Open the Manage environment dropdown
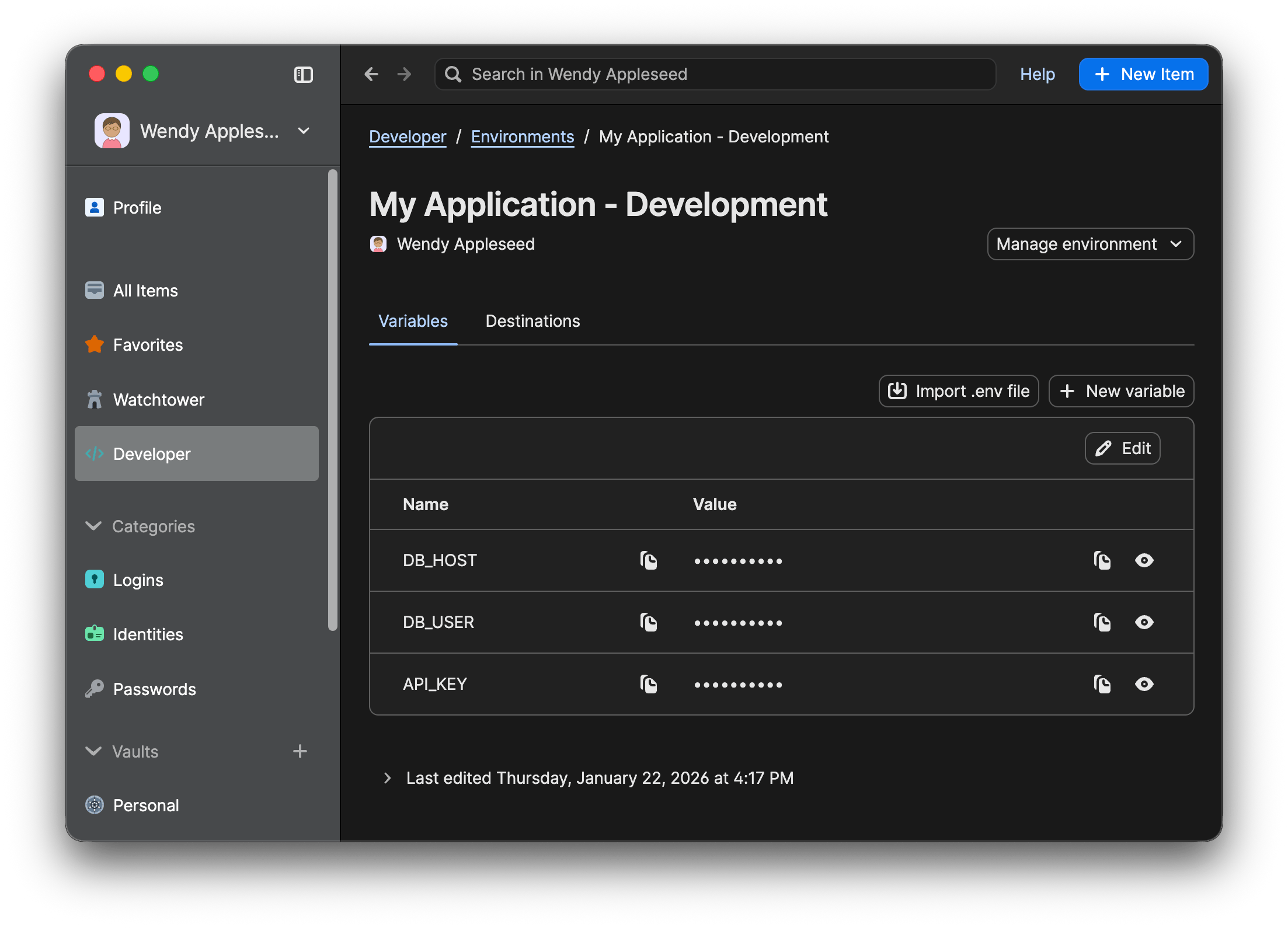Image resolution: width=1288 pixels, height=928 pixels. [x=1089, y=244]
